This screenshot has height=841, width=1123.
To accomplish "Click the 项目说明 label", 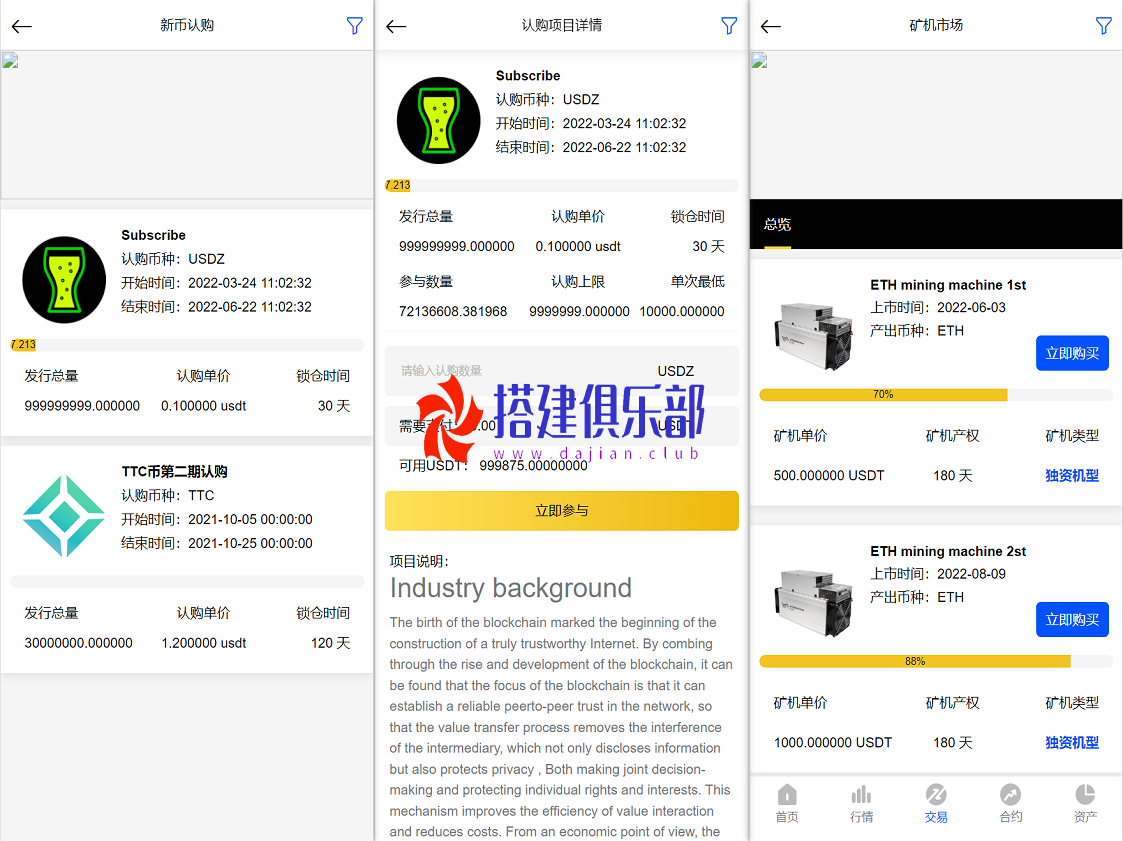I will [x=419, y=561].
